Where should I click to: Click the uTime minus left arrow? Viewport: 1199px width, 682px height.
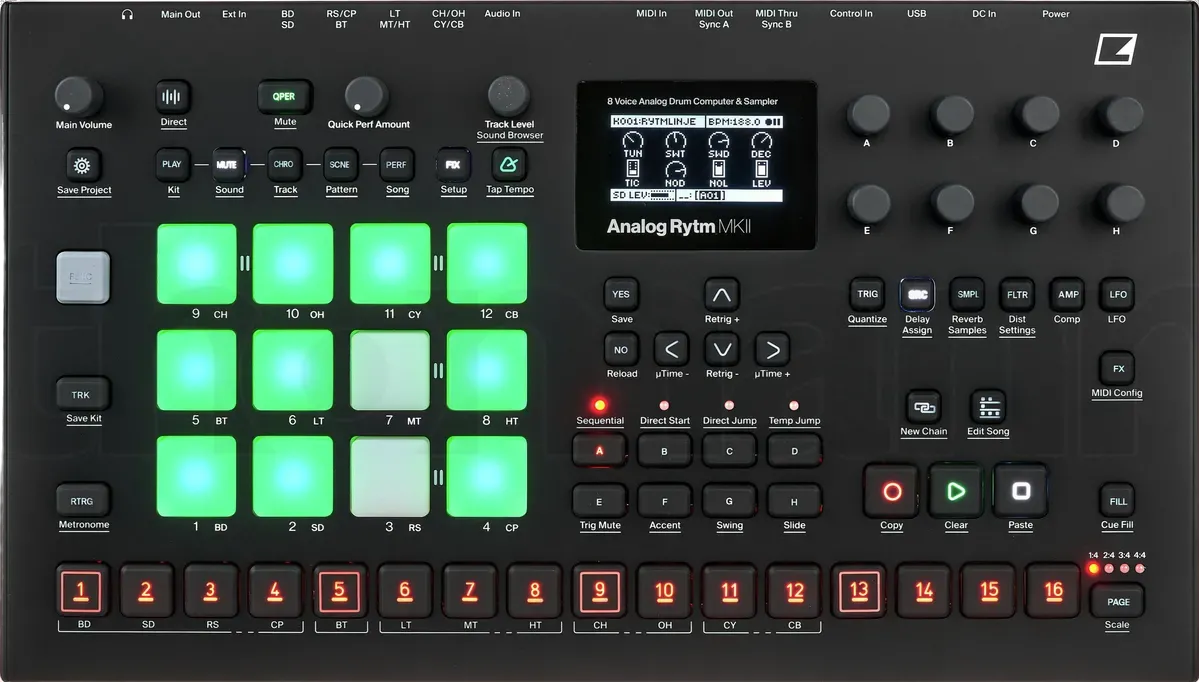click(x=671, y=351)
